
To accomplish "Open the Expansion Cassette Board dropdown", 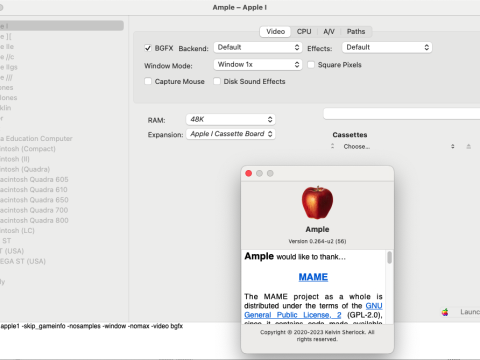I will click(x=231, y=134).
